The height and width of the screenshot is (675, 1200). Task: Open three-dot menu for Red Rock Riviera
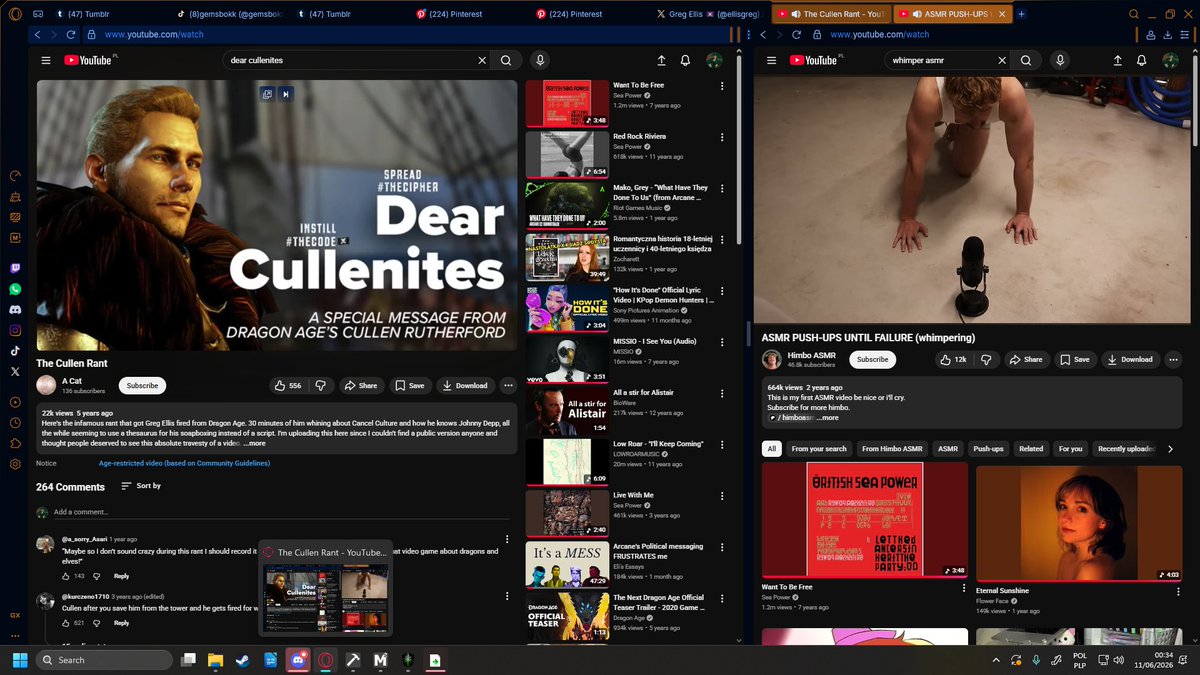(x=722, y=138)
